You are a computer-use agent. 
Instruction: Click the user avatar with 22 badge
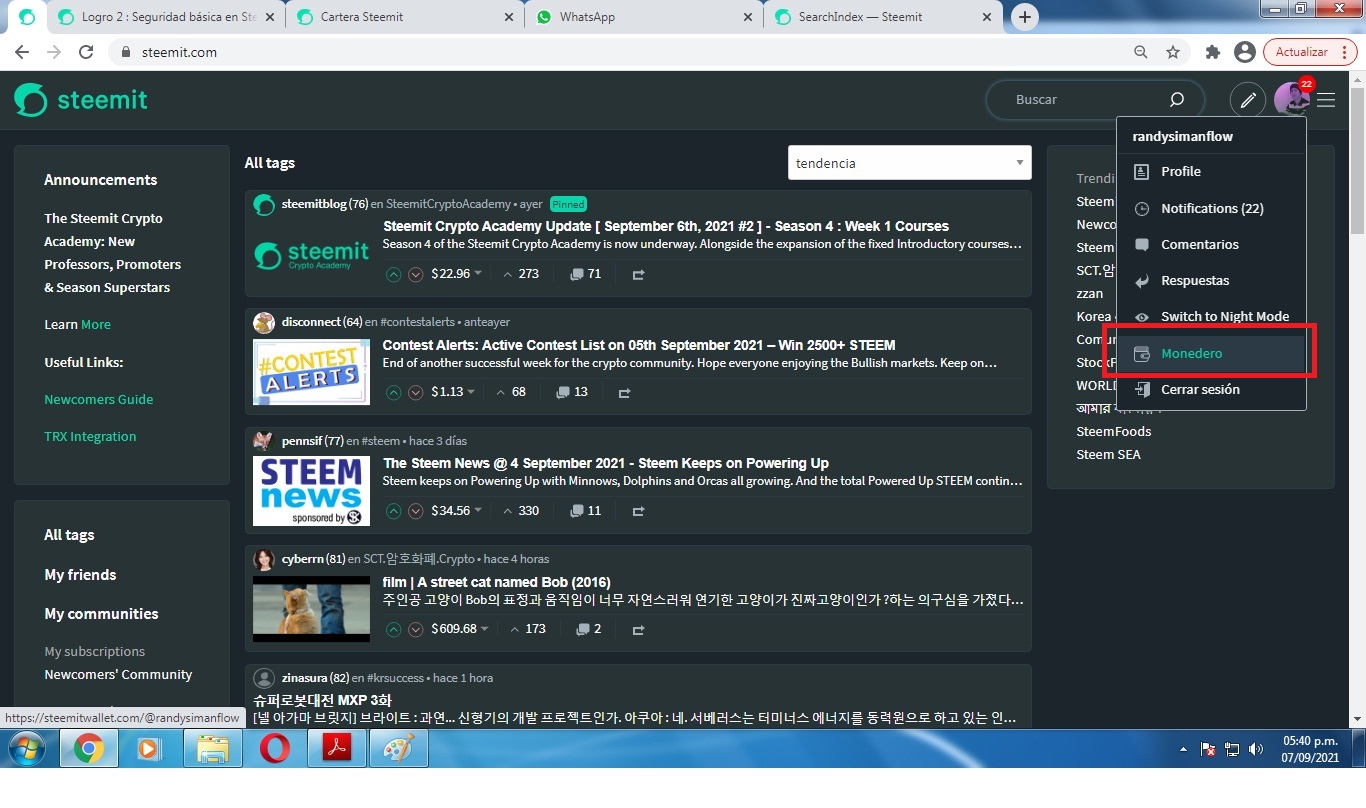point(1291,99)
